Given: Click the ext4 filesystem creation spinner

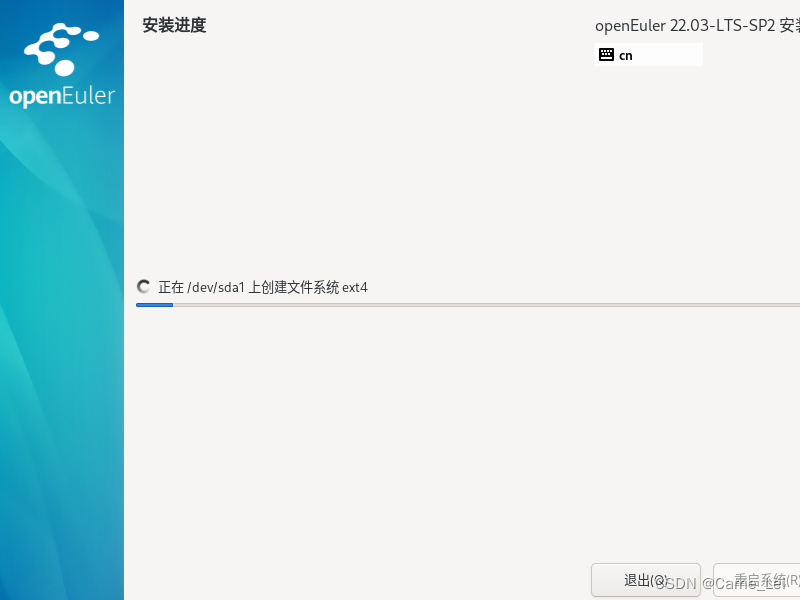Looking at the screenshot, I should pyautogui.click(x=143, y=286).
